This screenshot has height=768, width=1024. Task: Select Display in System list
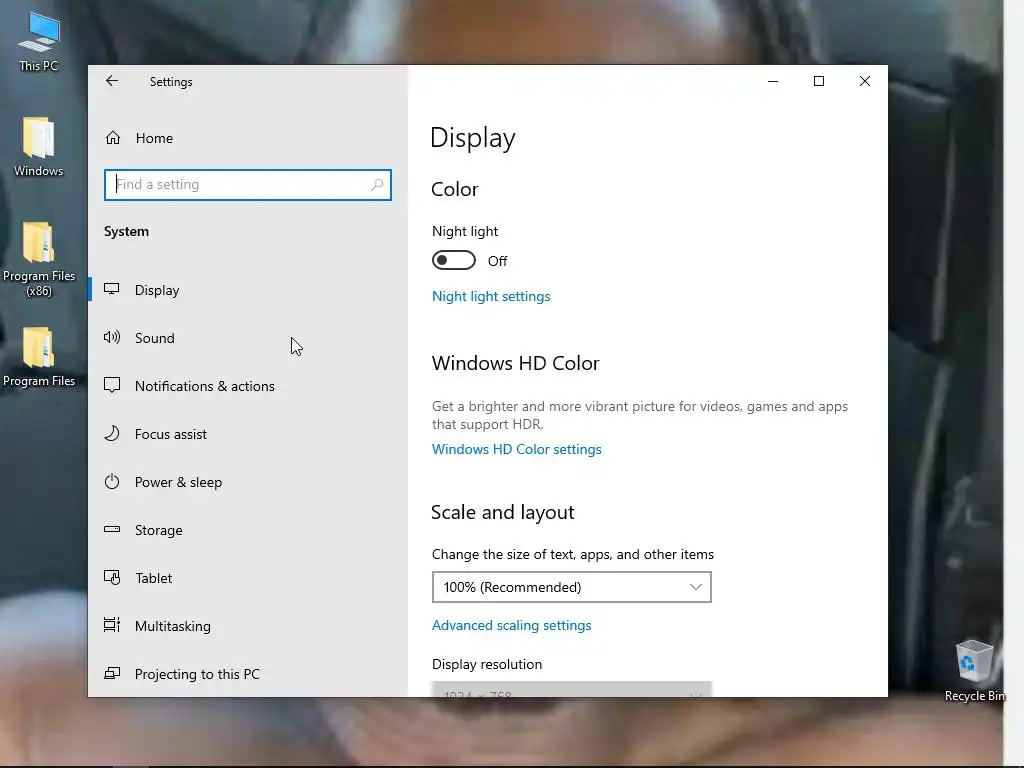coord(248,290)
